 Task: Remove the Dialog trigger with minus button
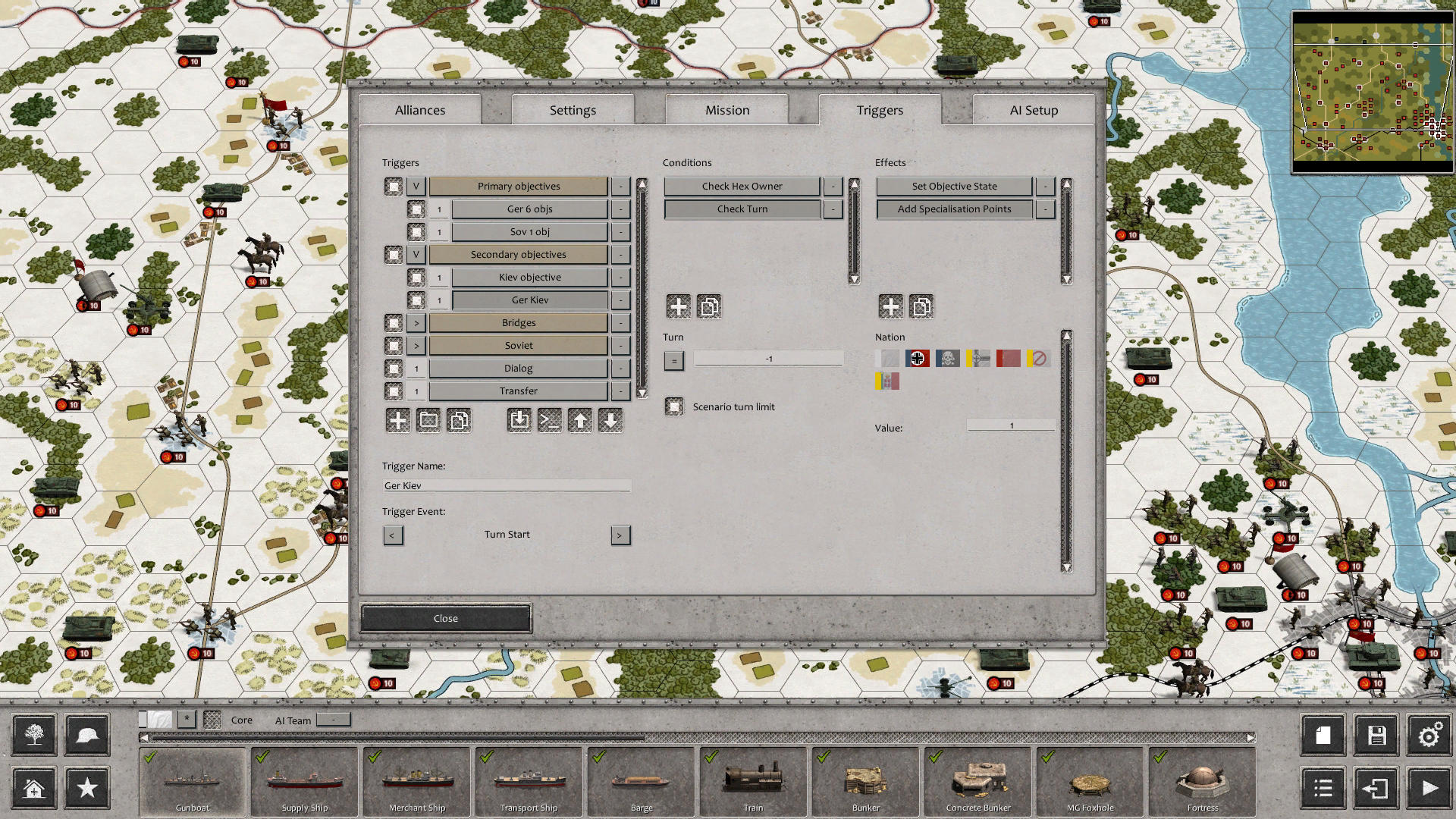coord(620,368)
